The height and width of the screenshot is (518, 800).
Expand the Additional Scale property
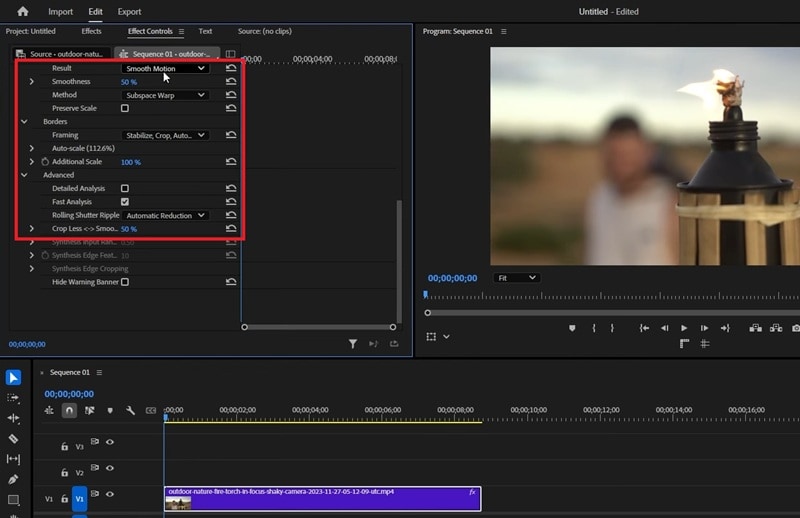point(32,162)
